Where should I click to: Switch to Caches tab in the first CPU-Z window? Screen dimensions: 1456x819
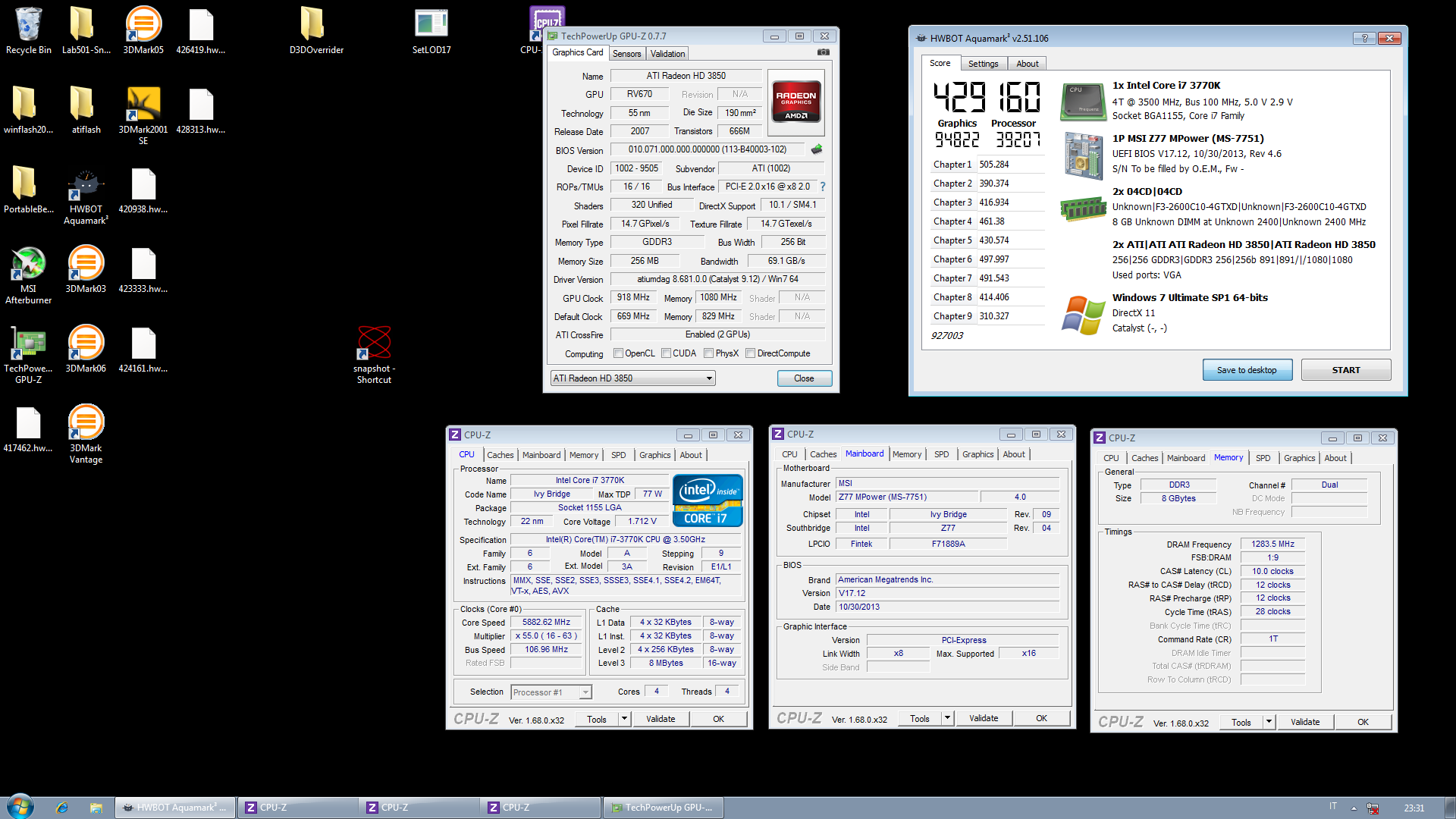tap(500, 455)
